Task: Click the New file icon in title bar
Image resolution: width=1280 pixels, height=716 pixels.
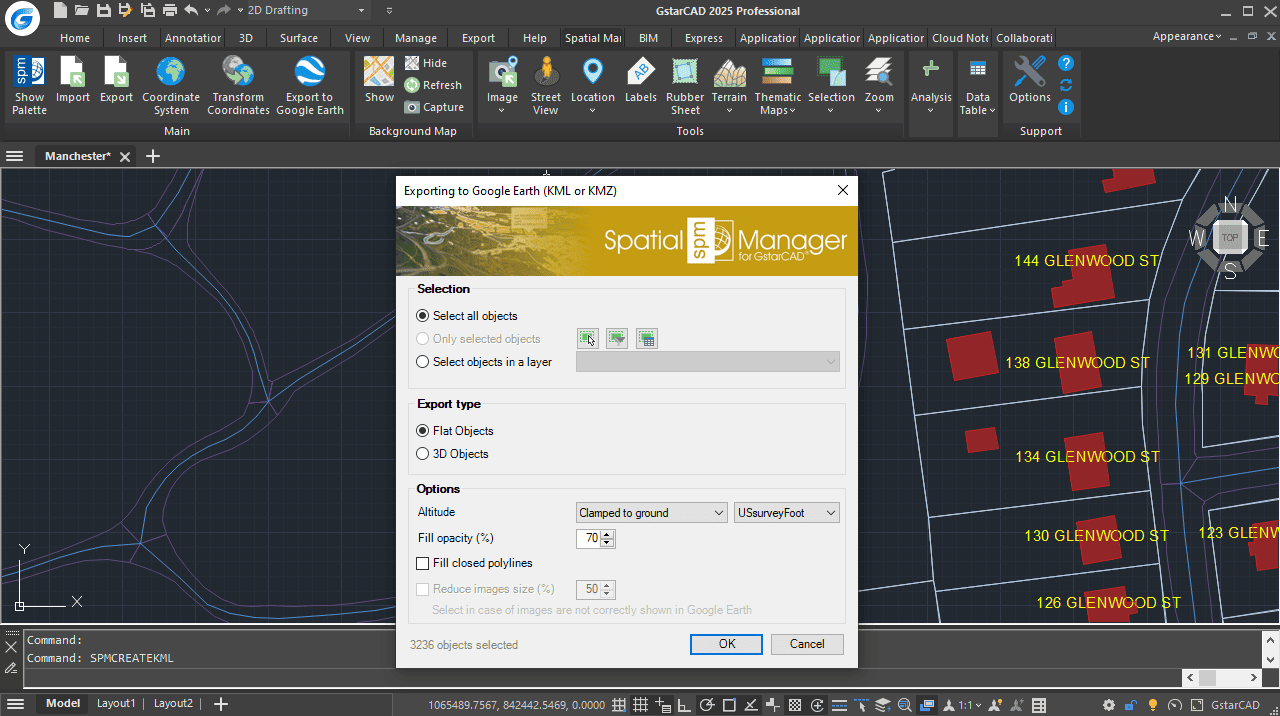Action: click(60, 10)
